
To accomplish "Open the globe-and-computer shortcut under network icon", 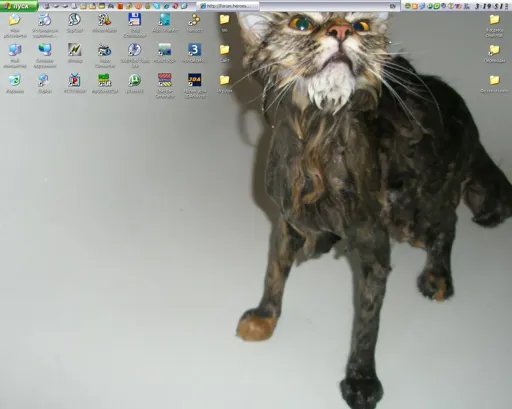I will tap(44, 80).
